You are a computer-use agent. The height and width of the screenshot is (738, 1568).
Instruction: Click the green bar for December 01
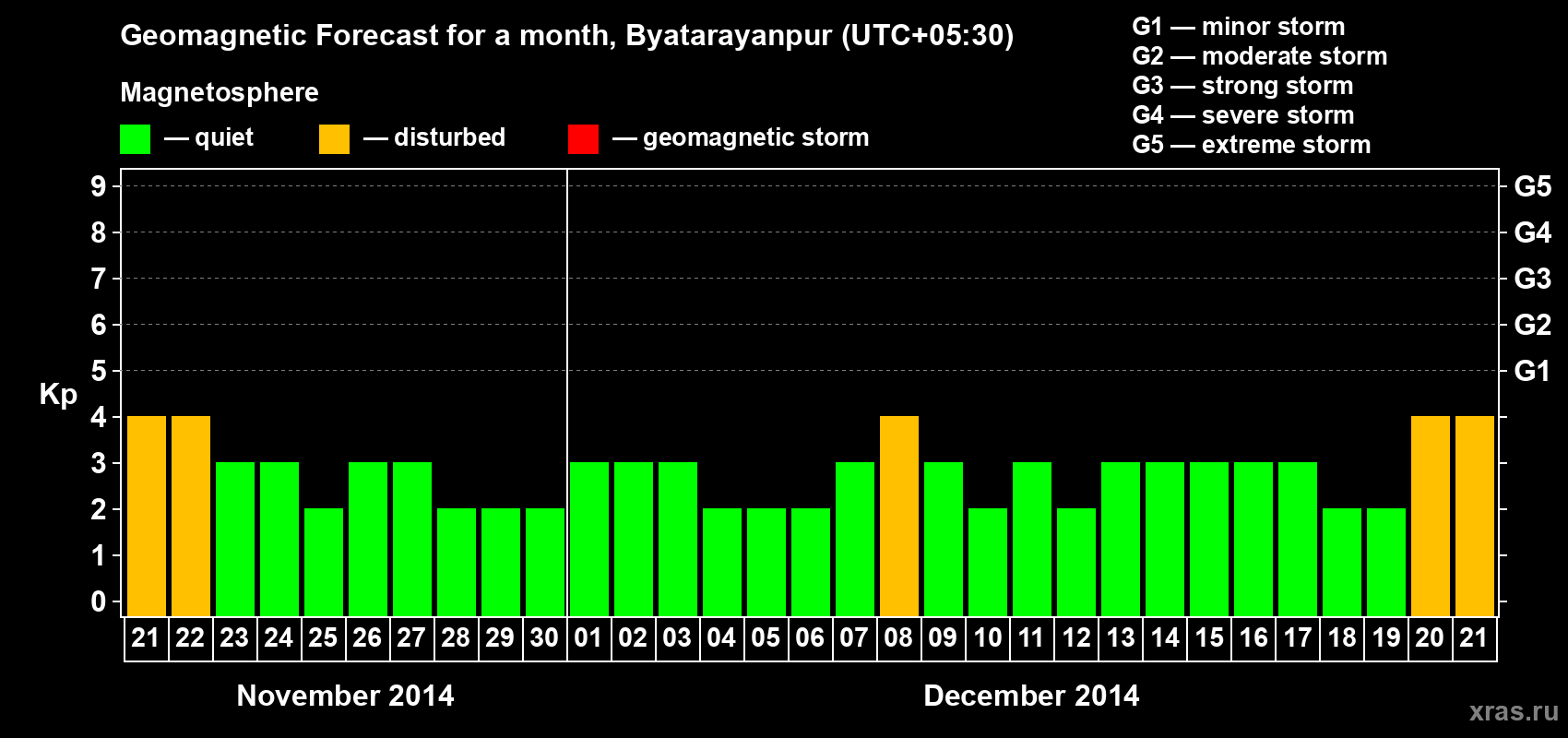tap(589, 540)
